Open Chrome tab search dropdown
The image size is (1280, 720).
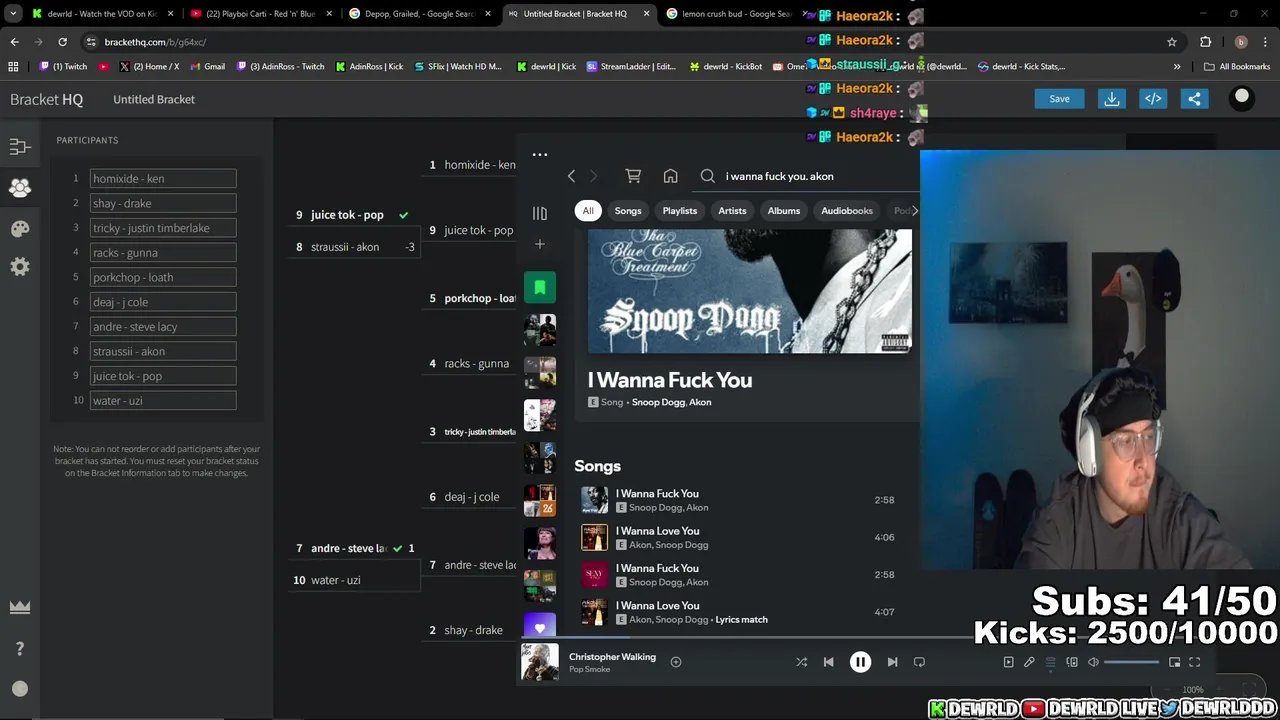coord(13,14)
